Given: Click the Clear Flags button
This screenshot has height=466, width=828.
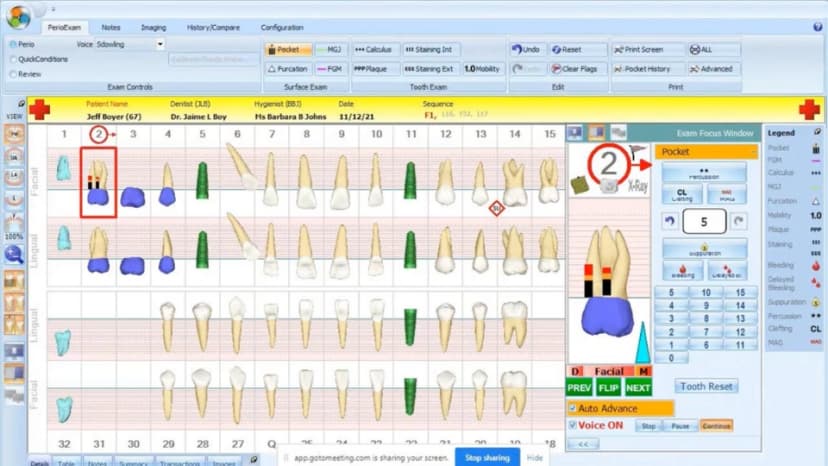Looking at the screenshot, I should point(578,69).
